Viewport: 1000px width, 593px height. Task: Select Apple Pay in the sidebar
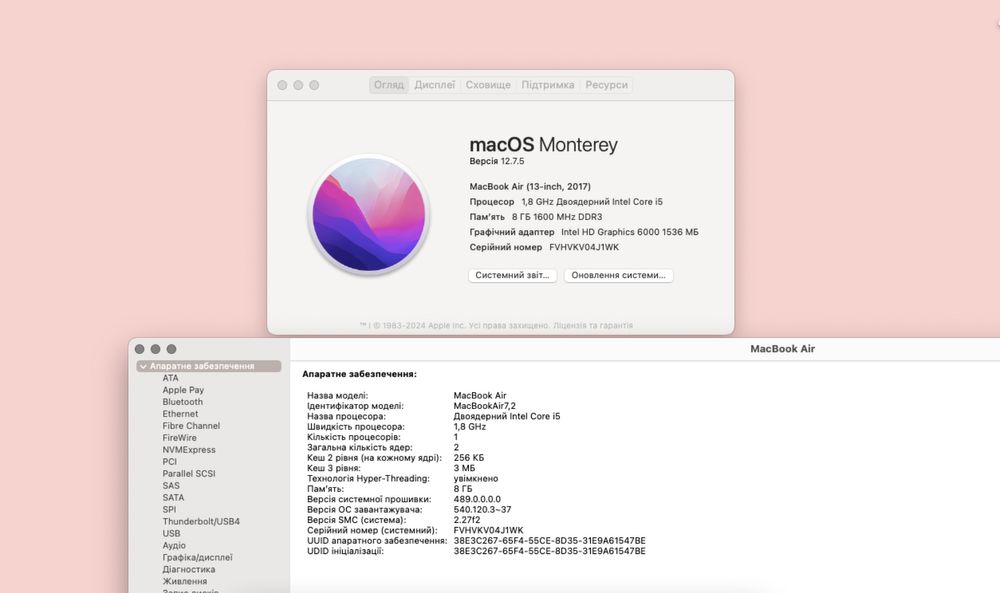pyautogui.click(x=183, y=390)
